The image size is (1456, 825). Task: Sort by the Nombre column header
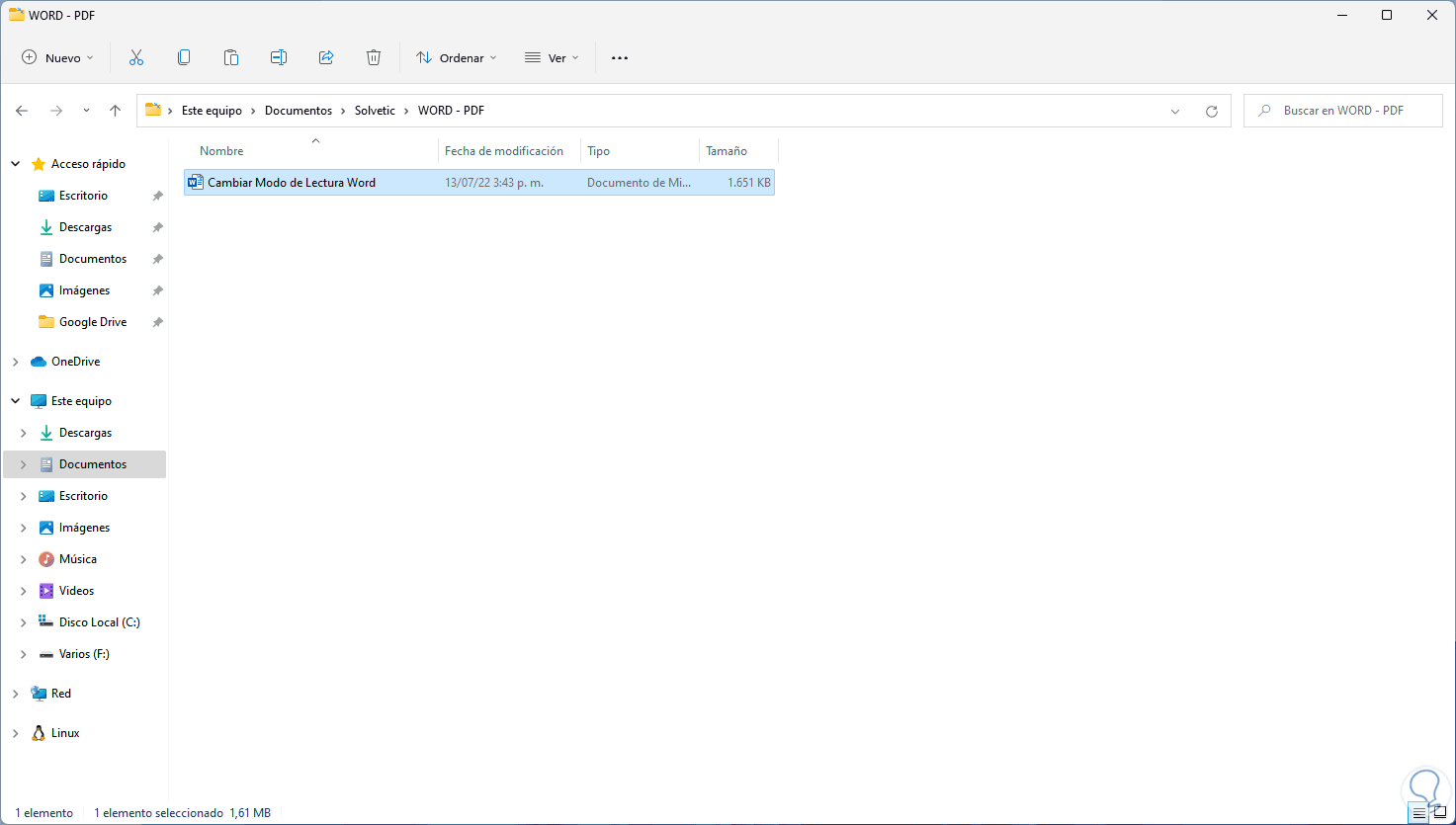click(x=221, y=151)
